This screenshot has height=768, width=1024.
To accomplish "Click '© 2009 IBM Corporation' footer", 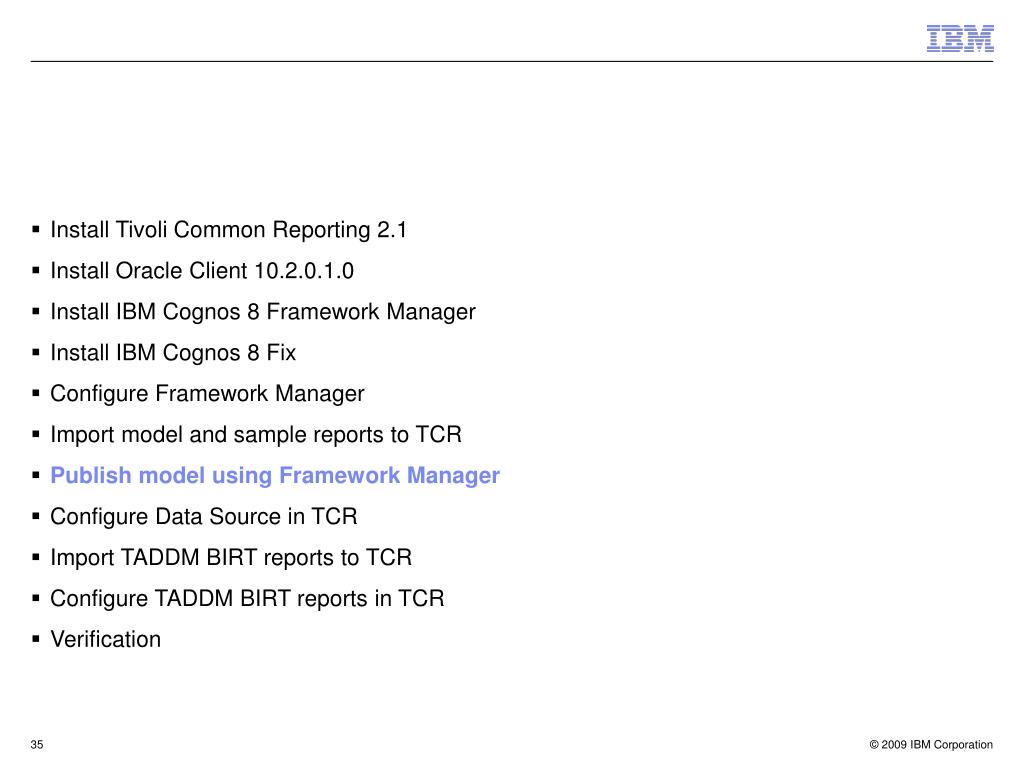I will [931, 744].
